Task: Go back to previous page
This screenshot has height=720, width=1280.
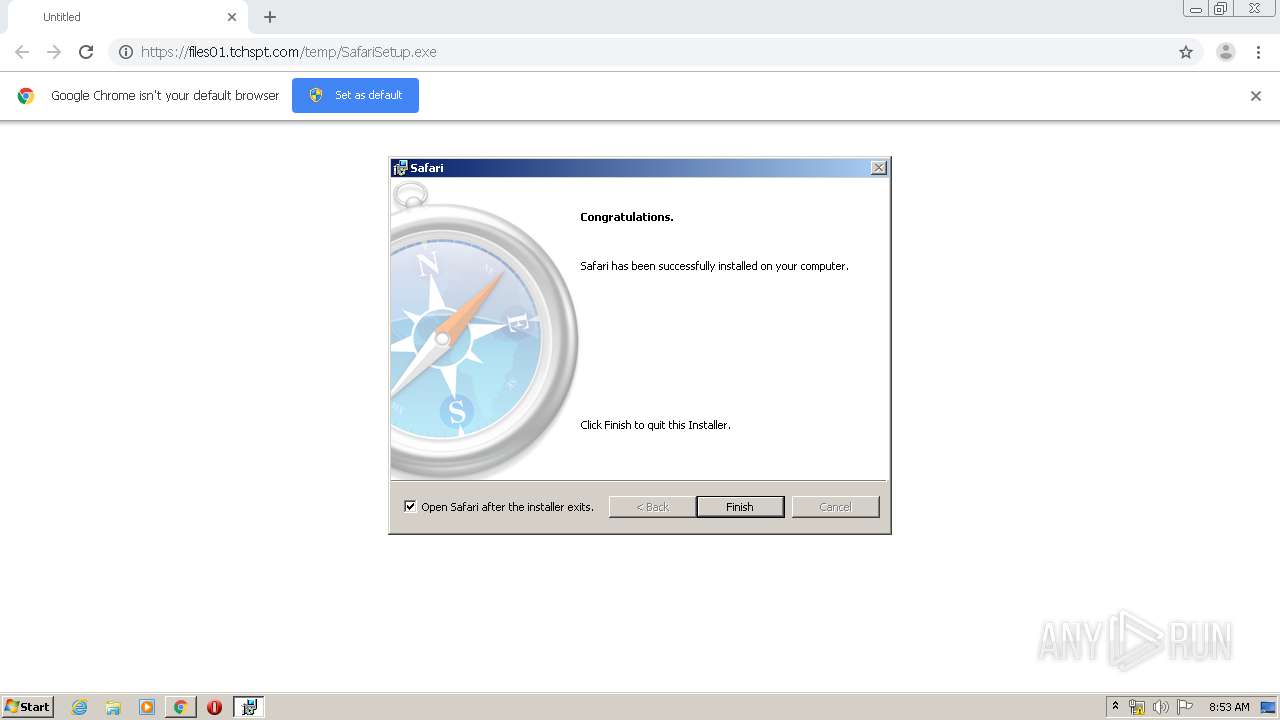Action: point(22,52)
